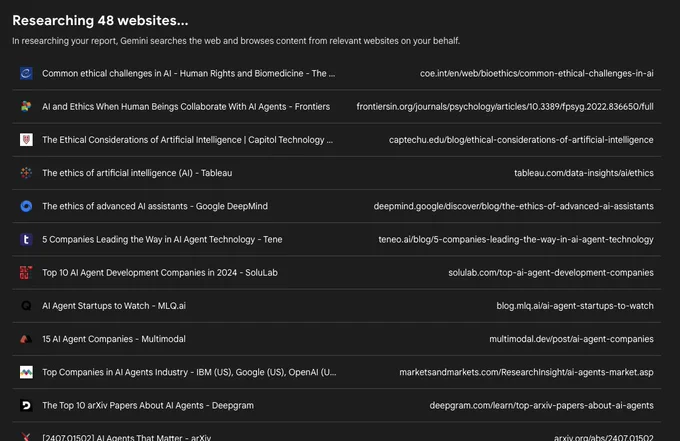This screenshot has width=680, height=441.
Task: Click the frontiersin.org journals URL
Action: (x=505, y=106)
